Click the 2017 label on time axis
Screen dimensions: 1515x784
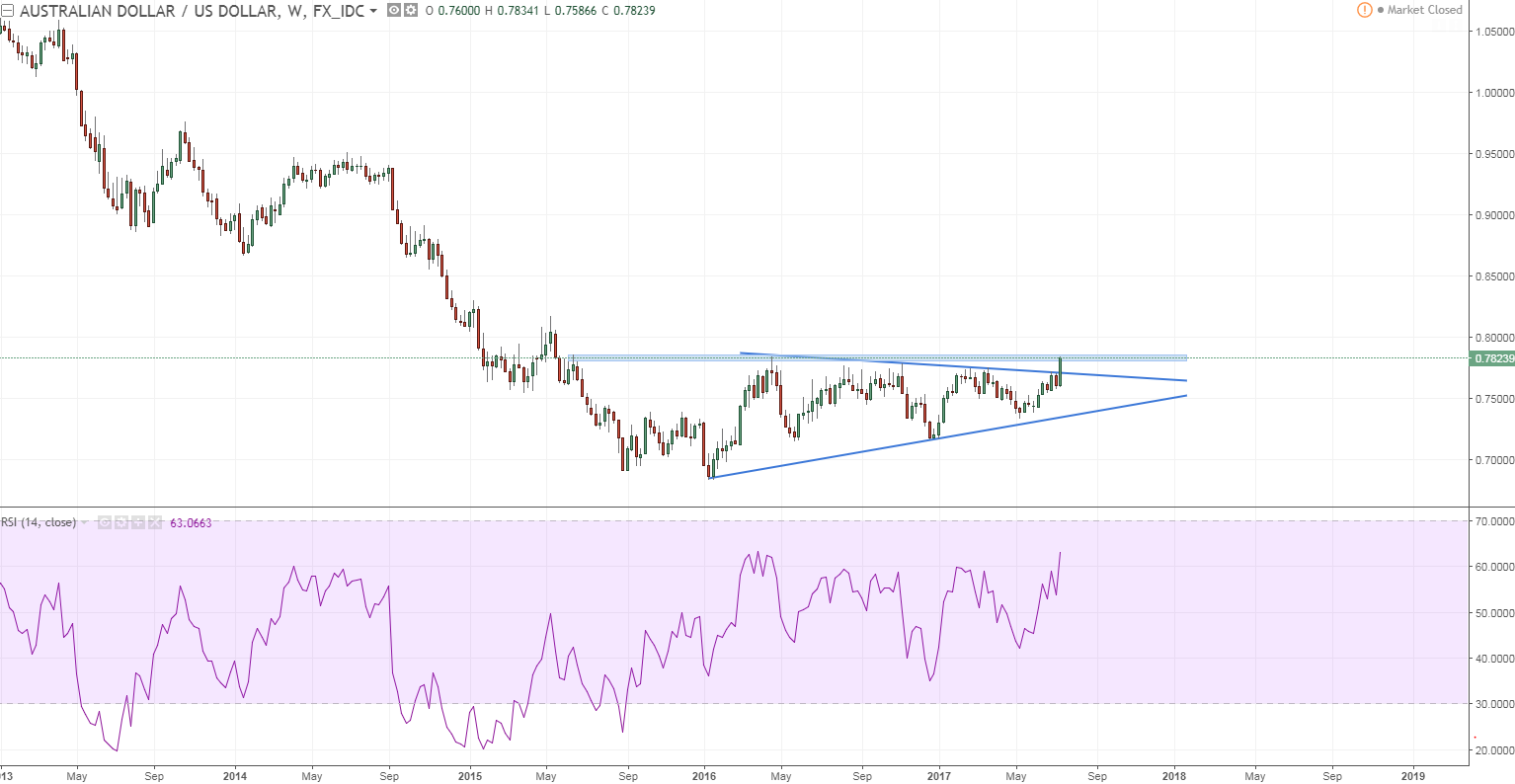click(x=939, y=776)
